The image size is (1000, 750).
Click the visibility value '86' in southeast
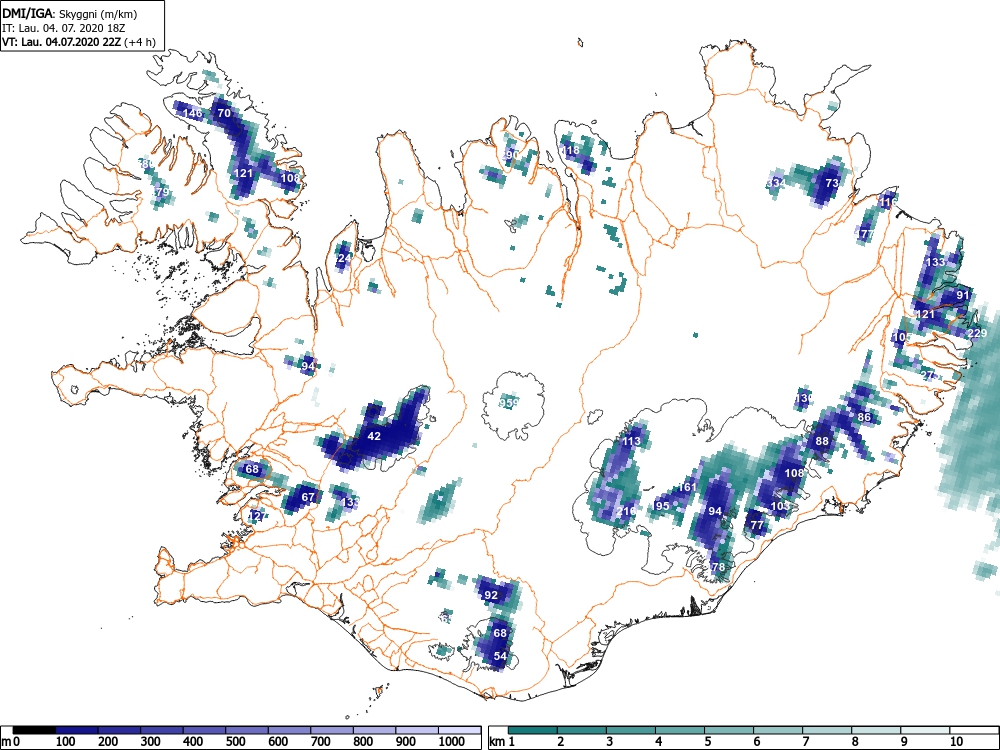click(864, 417)
